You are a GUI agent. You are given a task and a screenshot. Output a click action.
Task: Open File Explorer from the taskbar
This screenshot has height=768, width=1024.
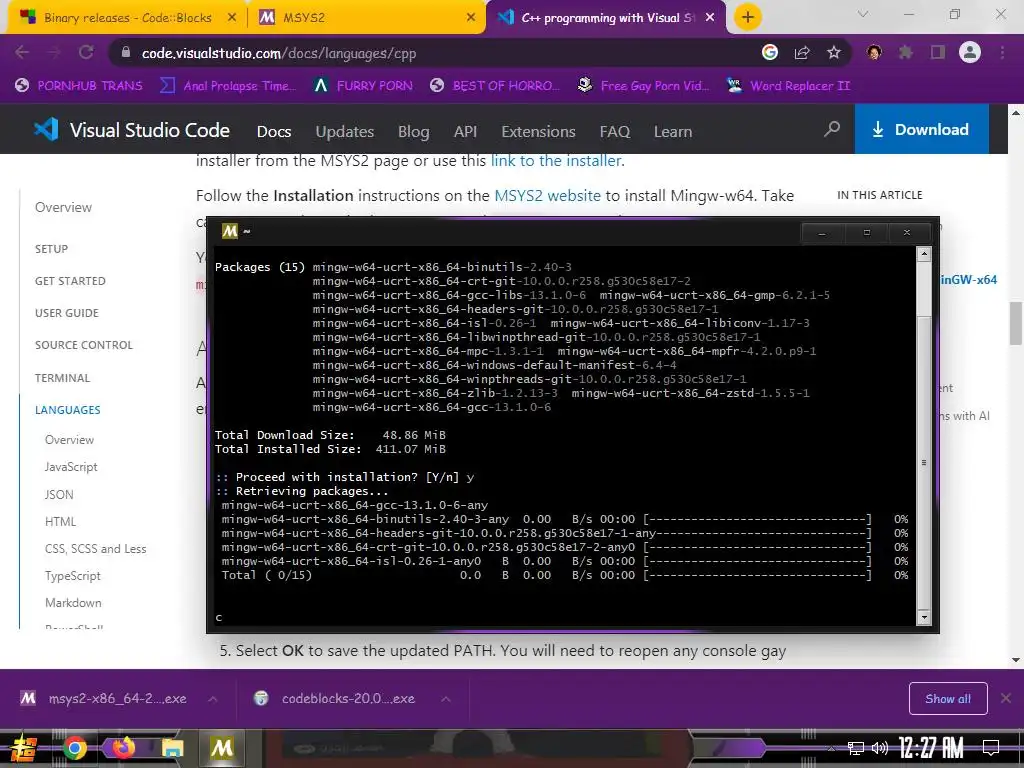(172, 748)
